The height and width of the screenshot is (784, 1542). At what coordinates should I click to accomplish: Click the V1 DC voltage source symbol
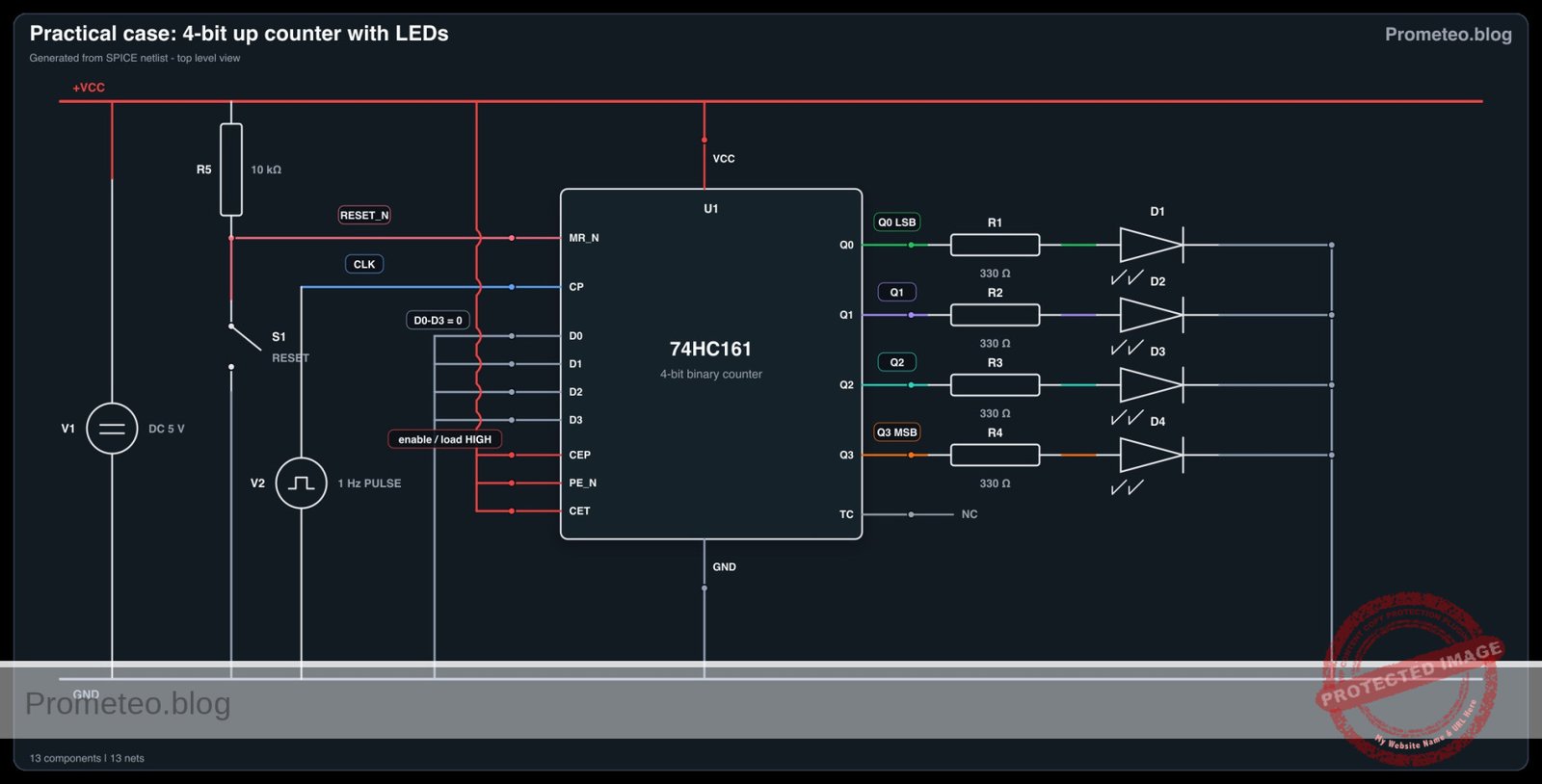112,428
